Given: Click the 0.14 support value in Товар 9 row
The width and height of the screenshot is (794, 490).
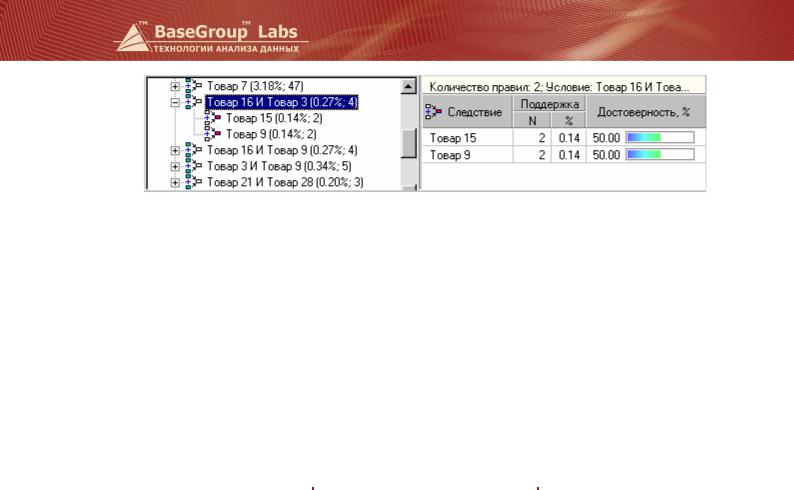Looking at the screenshot, I should (x=569, y=155).
